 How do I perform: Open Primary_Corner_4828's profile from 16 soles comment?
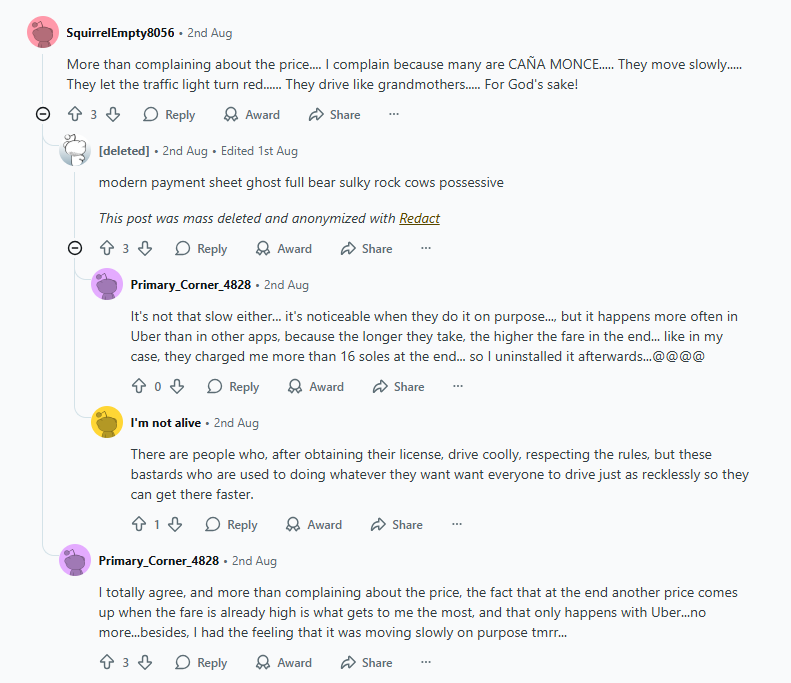pyautogui.click(x=190, y=285)
